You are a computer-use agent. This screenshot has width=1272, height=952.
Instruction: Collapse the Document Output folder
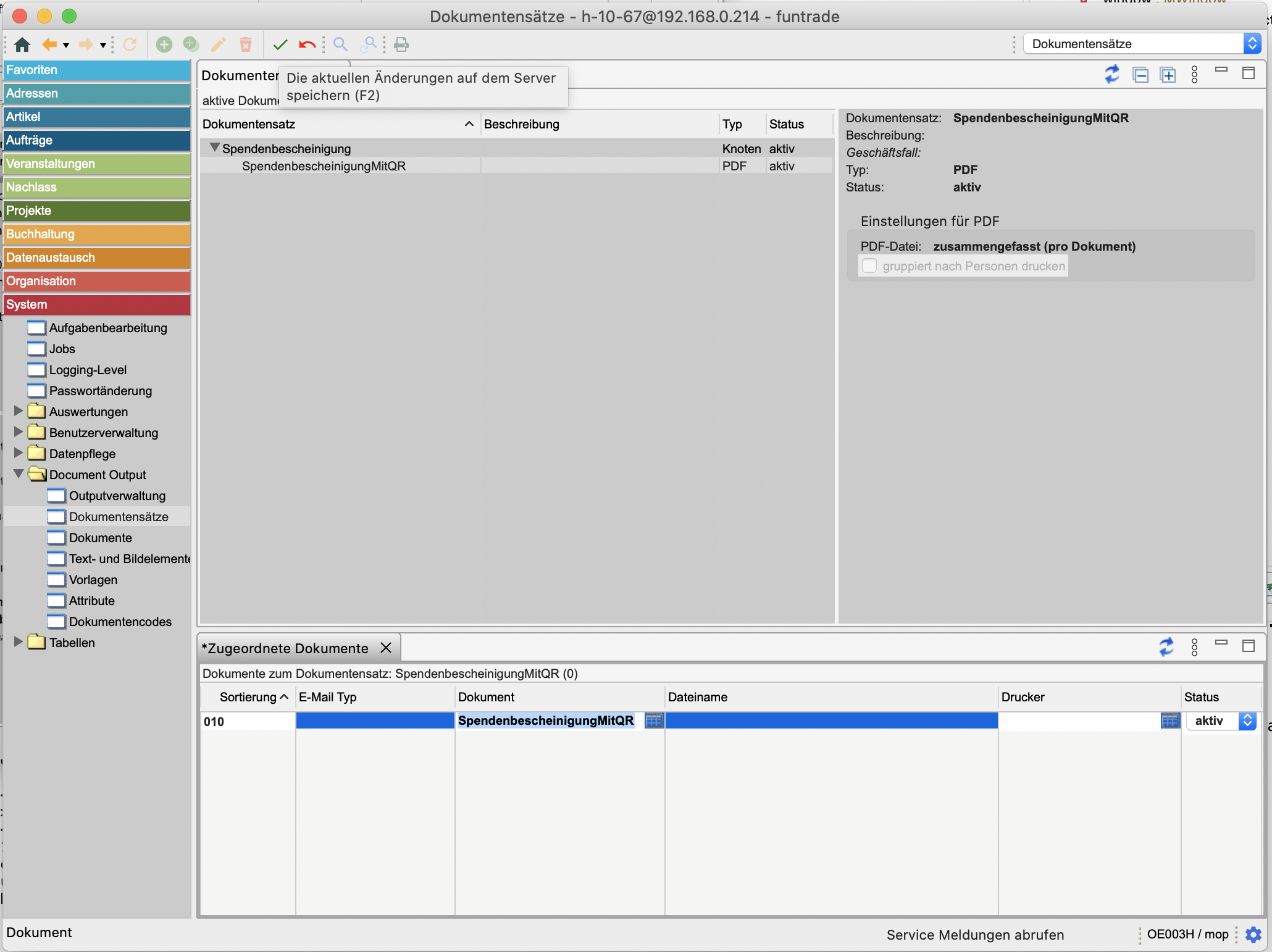pyautogui.click(x=19, y=474)
